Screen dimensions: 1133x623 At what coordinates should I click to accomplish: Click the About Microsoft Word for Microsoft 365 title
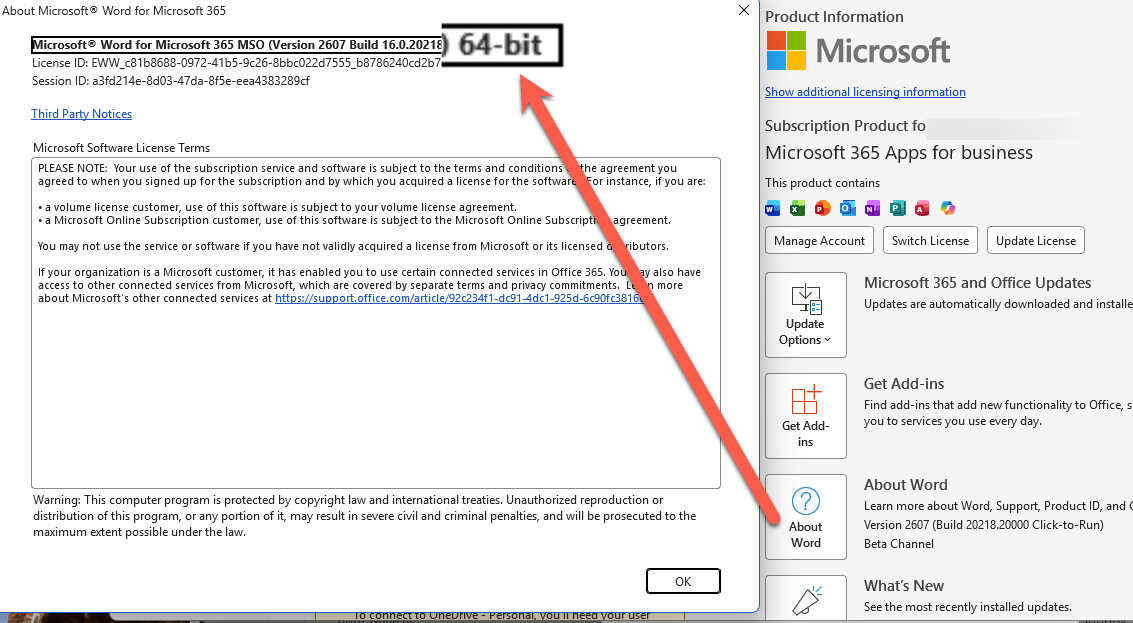pyautogui.click(x=114, y=11)
